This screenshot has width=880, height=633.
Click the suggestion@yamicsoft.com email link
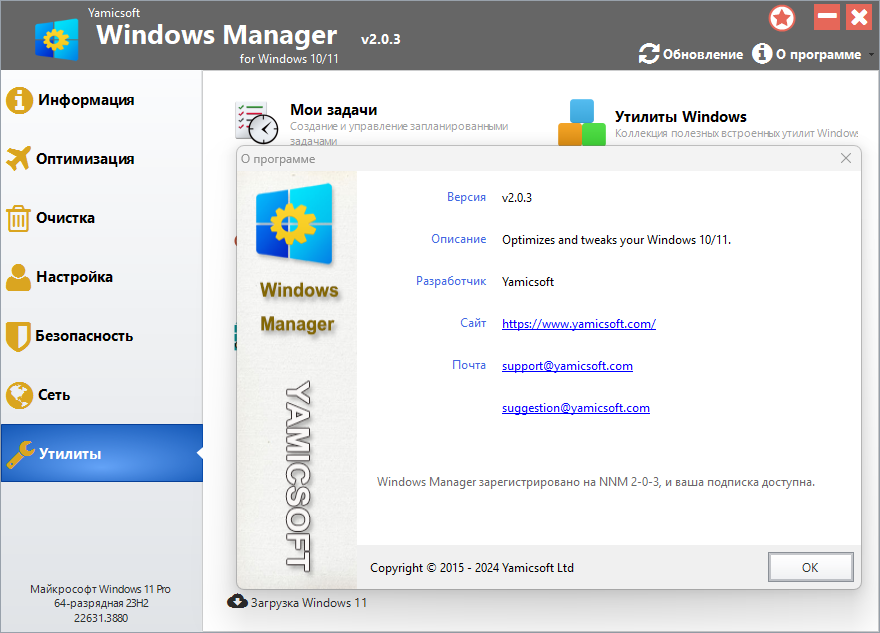pyautogui.click(x=576, y=408)
